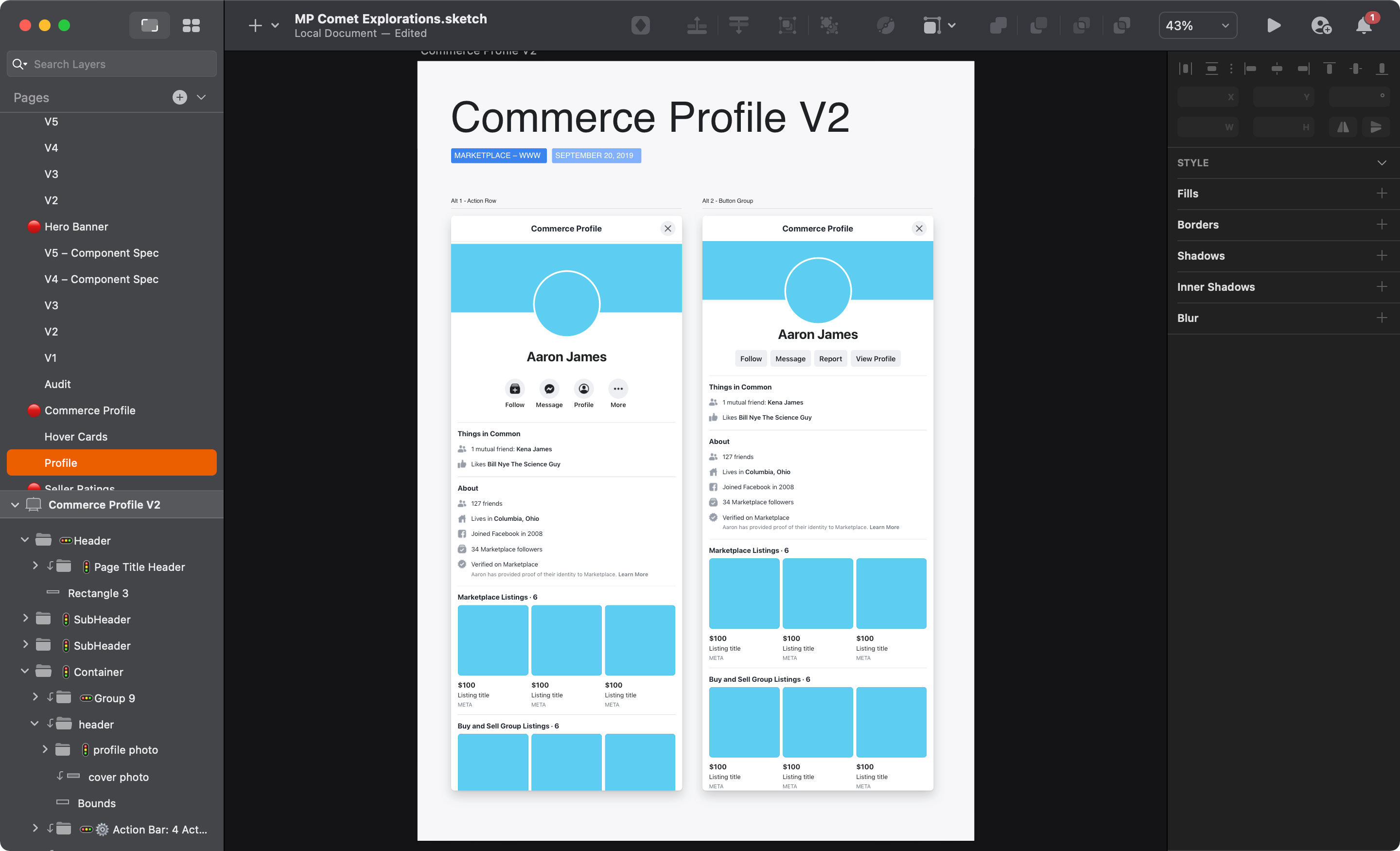Switch to the layer list view tab
Viewport: 1400px width, 851px height.
(x=149, y=25)
